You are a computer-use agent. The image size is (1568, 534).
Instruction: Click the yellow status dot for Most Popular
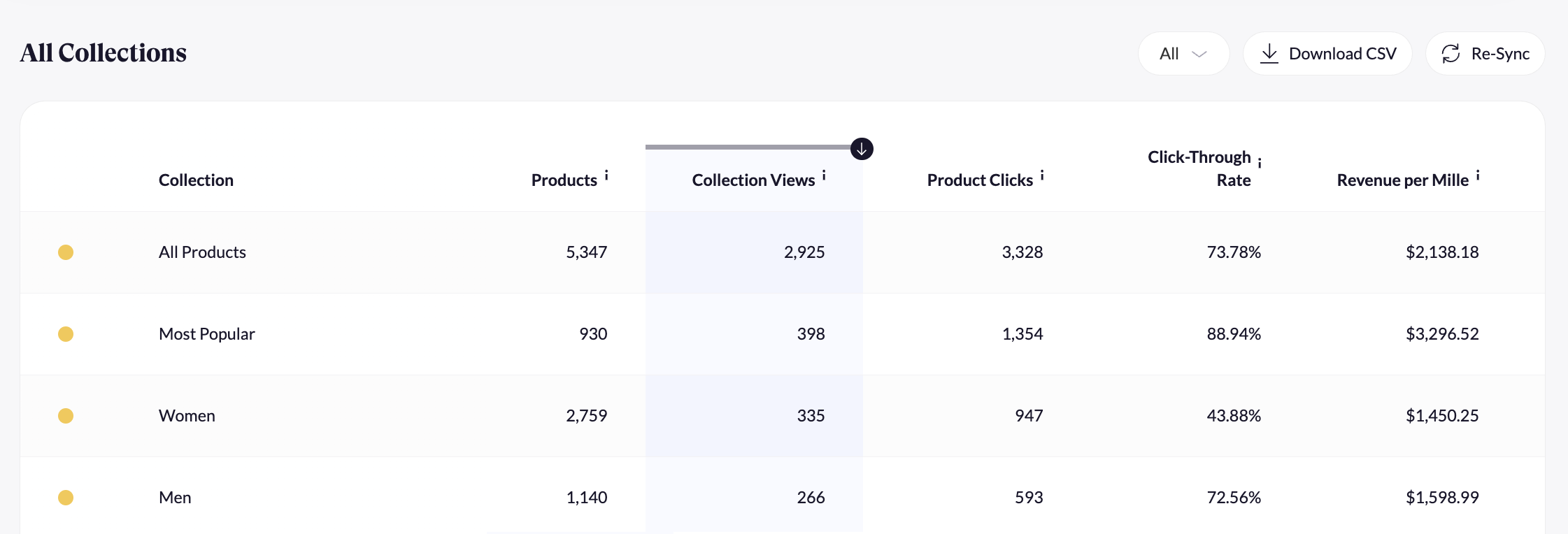[66, 334]
